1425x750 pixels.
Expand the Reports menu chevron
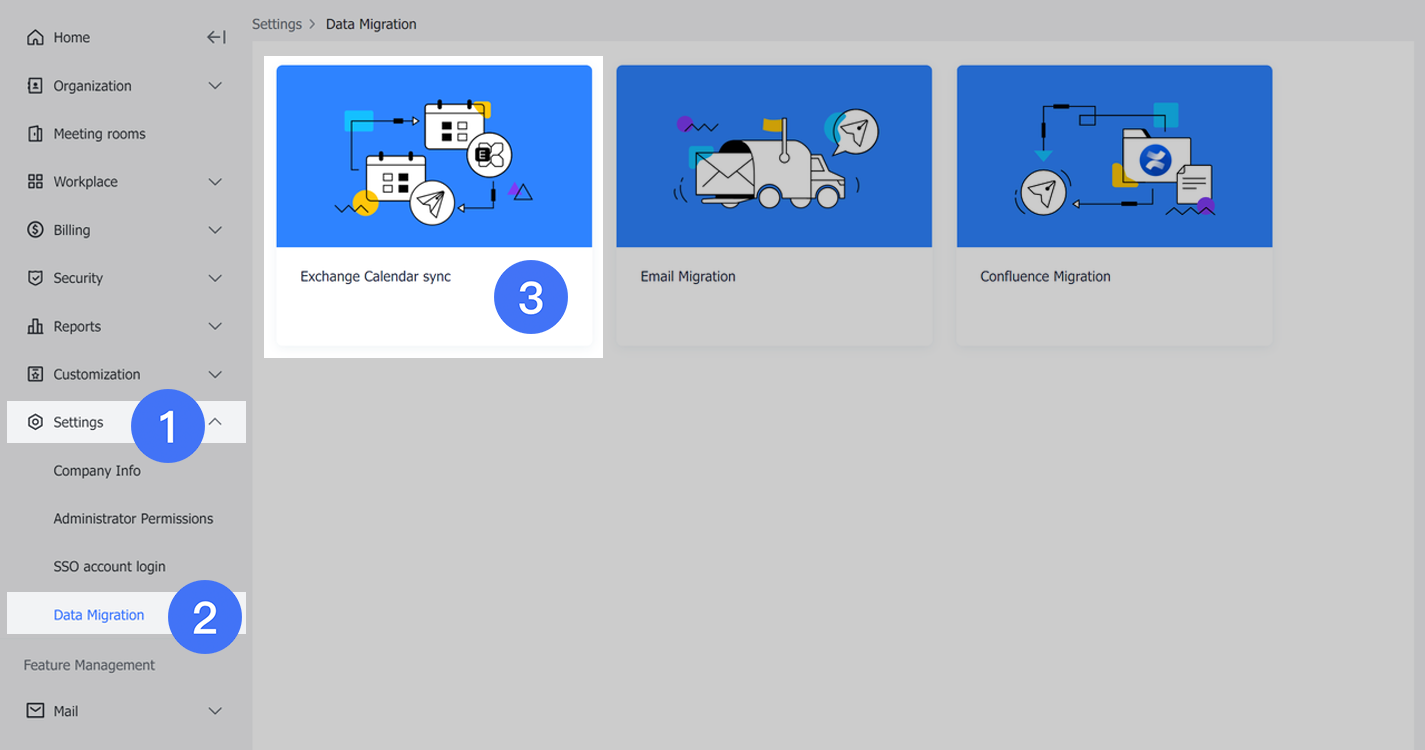(x=215, y=326)
